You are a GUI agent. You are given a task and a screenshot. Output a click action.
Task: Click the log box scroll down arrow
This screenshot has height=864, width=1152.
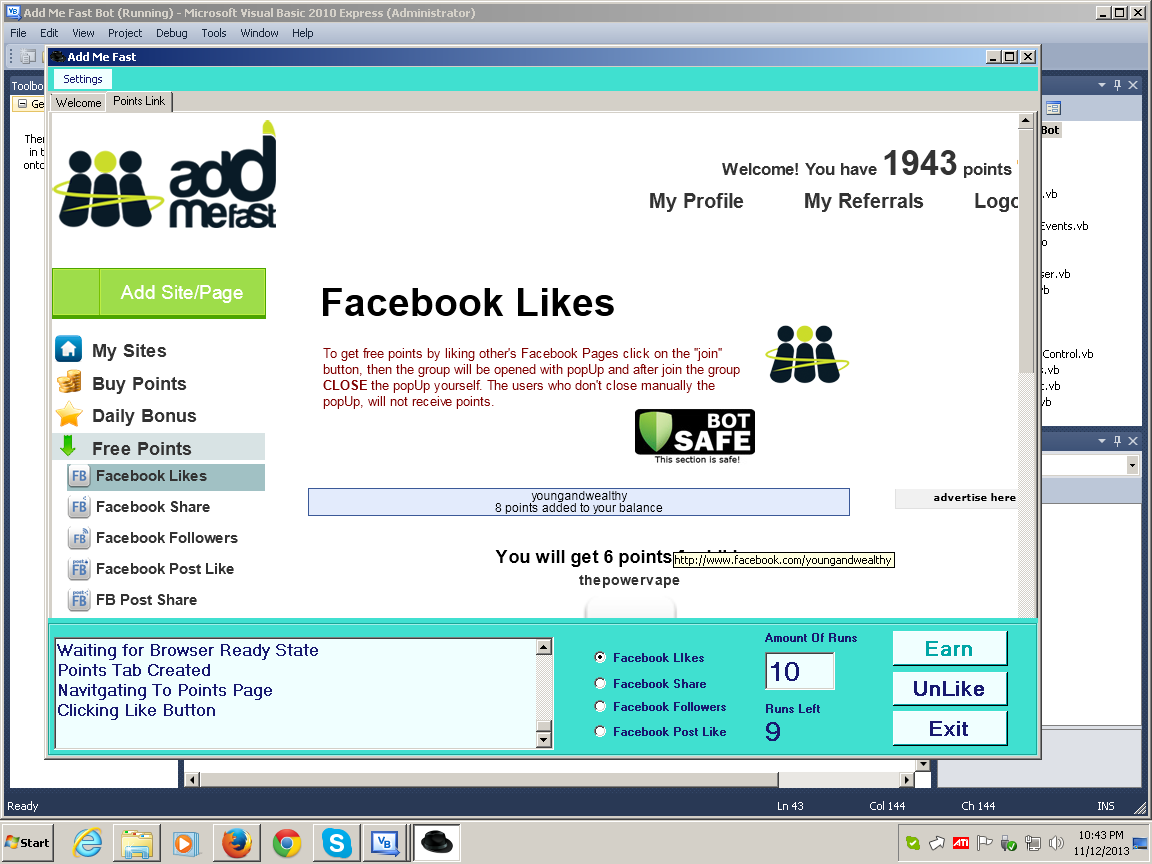544,741
